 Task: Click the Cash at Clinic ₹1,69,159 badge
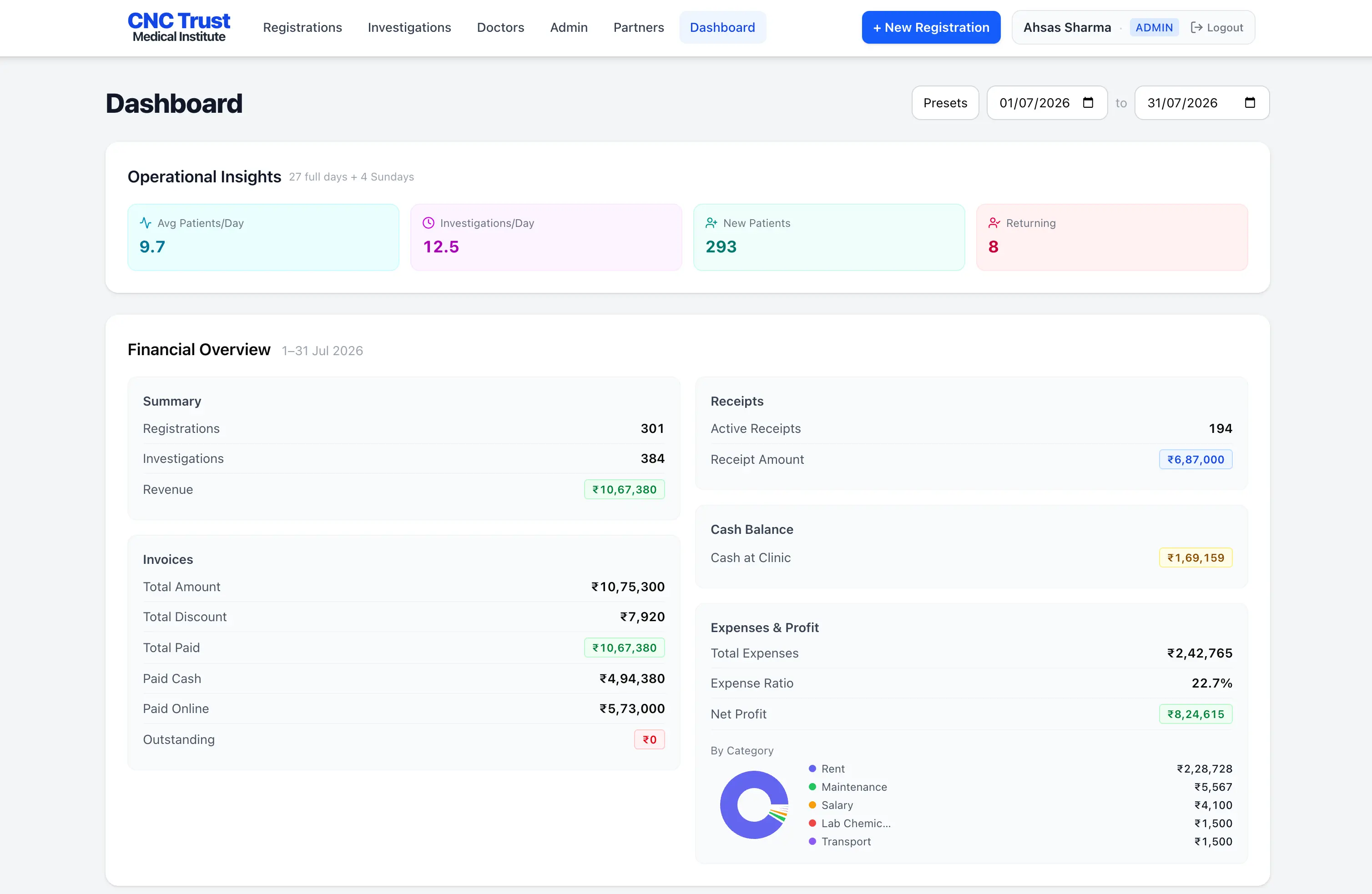[1195, 557]
